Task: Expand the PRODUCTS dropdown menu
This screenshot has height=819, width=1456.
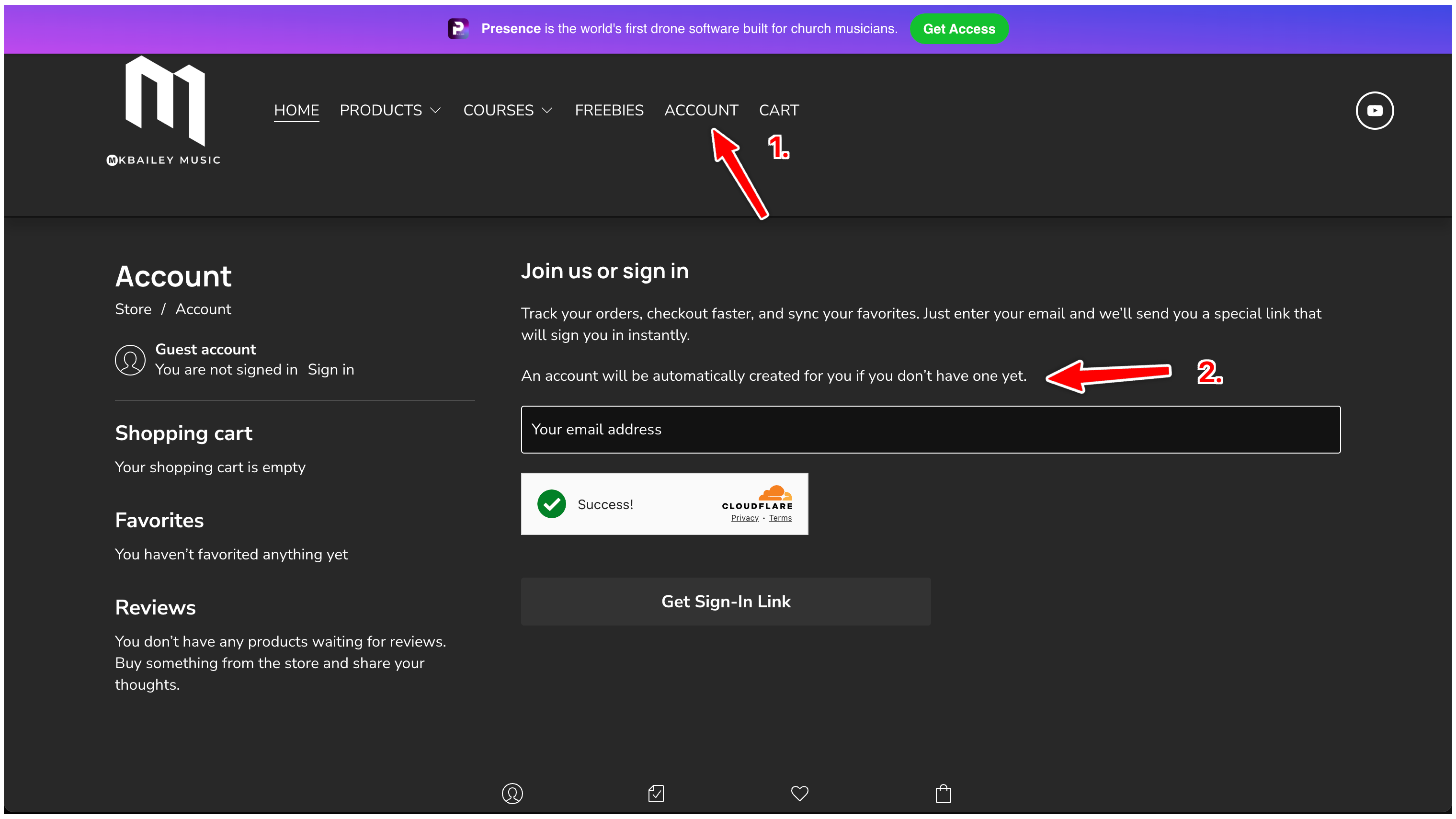Action: coord(390,110)
